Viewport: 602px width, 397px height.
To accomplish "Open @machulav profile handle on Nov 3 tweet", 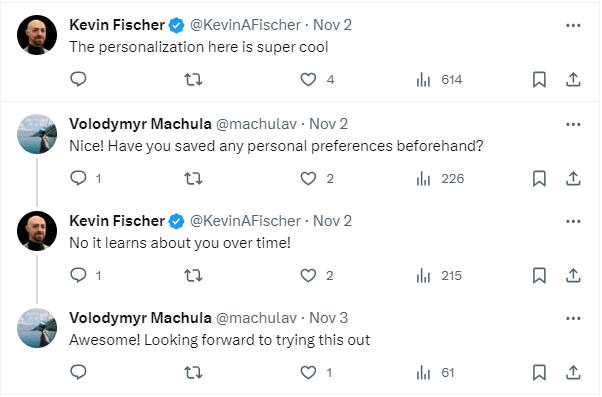I will point(256,318).
